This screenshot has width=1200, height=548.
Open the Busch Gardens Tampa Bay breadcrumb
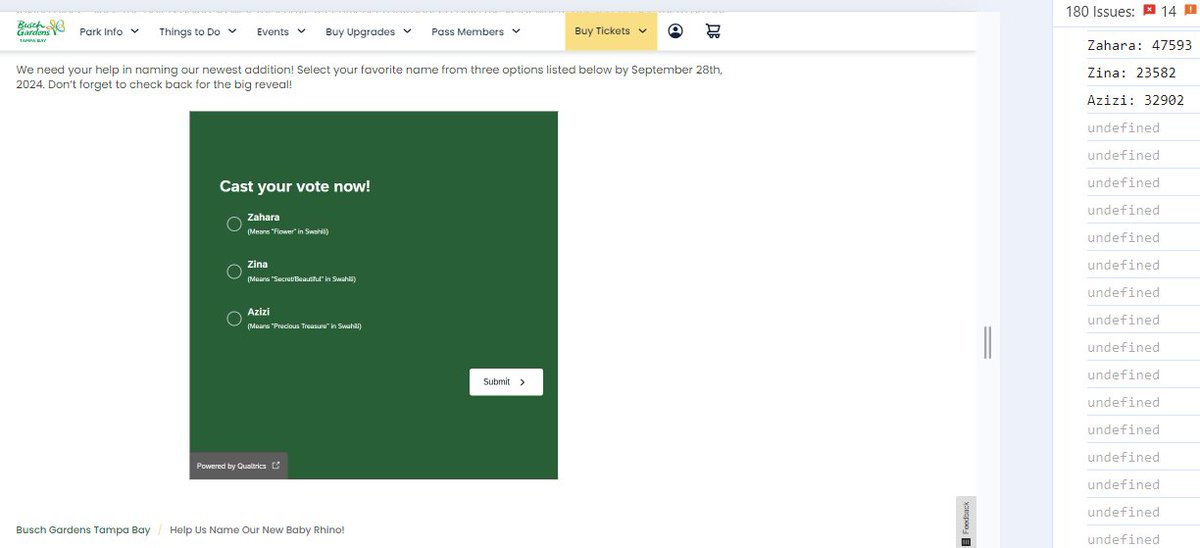point(83,530)
